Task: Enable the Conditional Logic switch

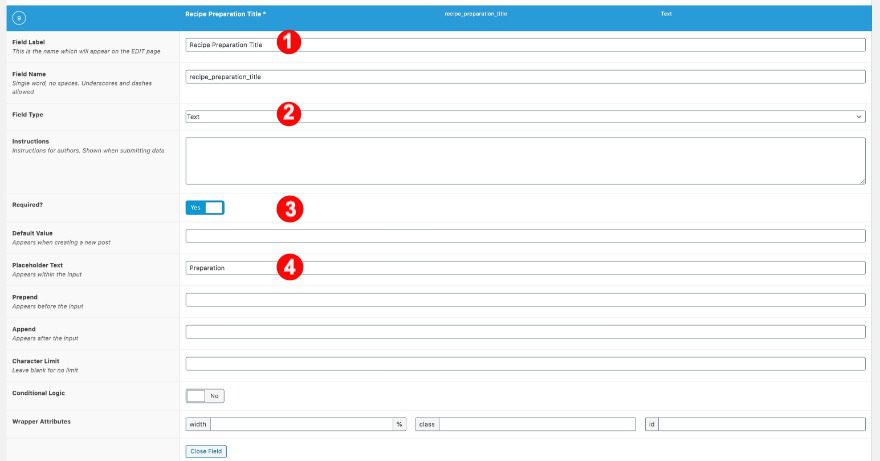Action: [205, 396]
